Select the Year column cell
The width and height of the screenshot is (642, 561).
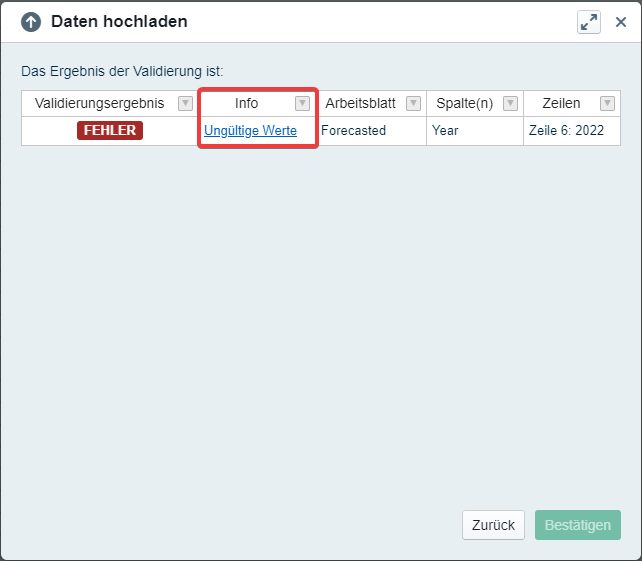click(x=445, y=130)
